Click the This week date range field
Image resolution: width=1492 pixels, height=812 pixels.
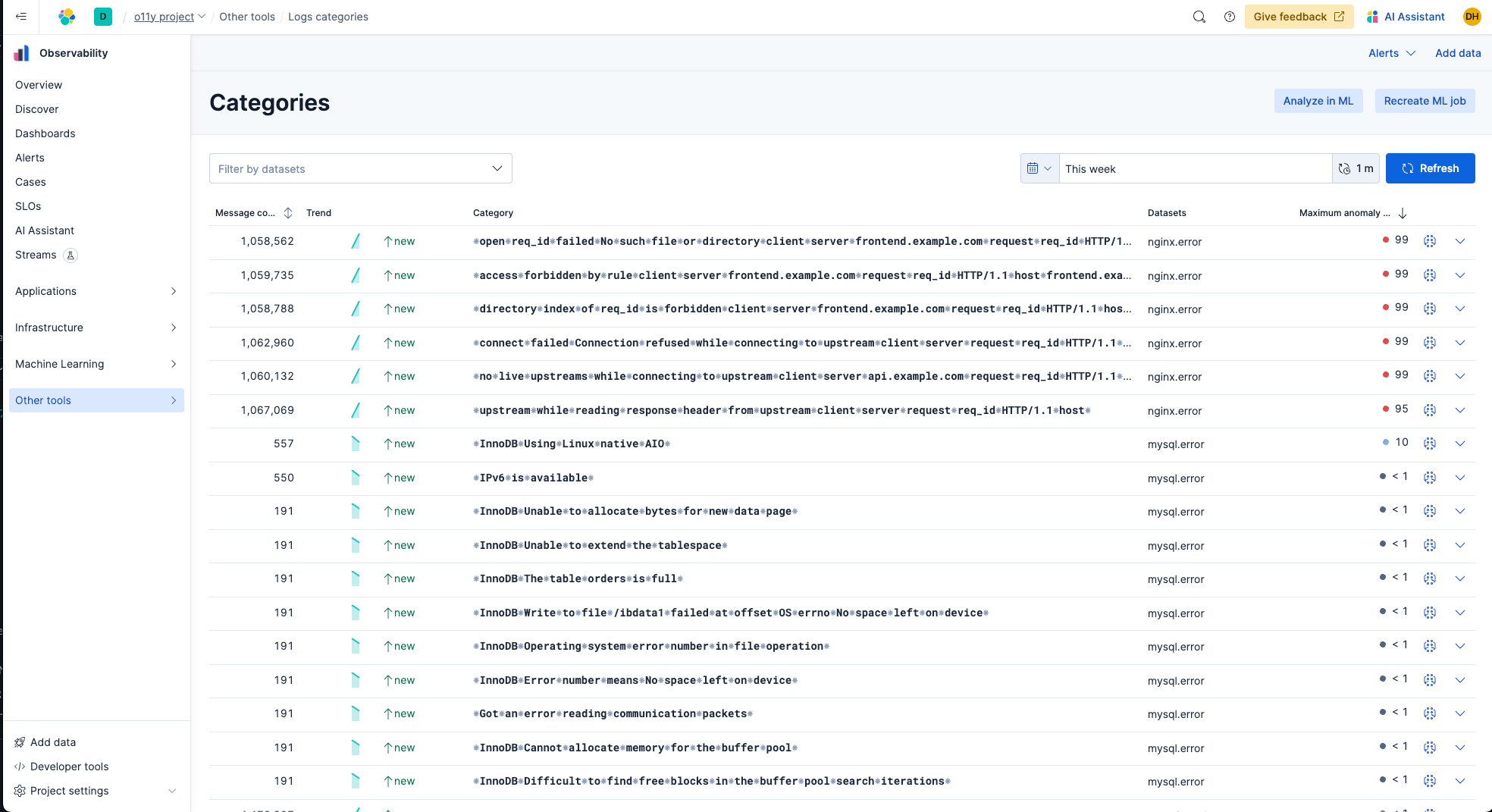[1194, 168]
